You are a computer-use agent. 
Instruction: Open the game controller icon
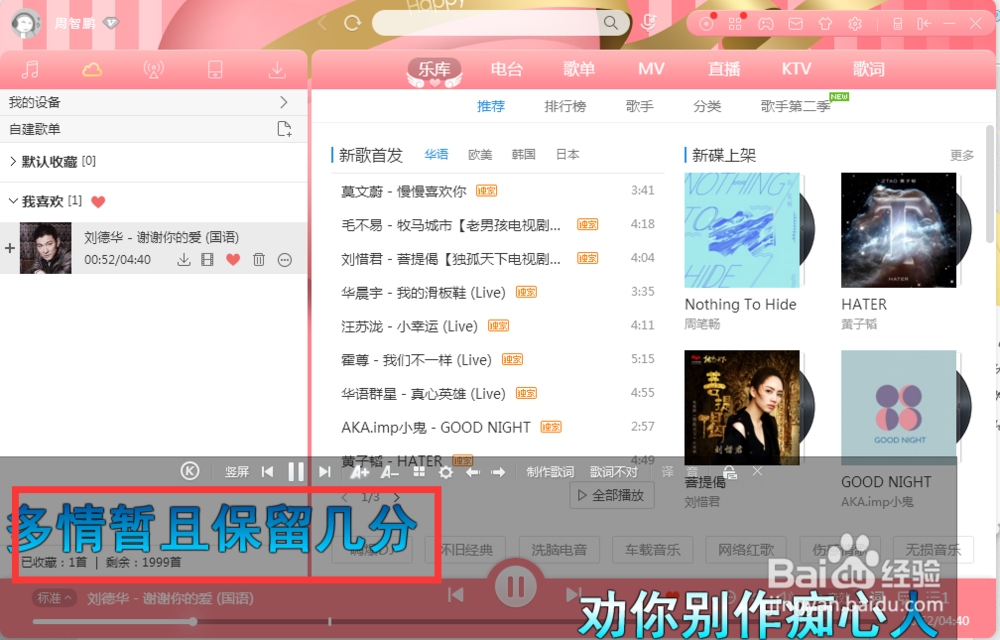point(765,24)
